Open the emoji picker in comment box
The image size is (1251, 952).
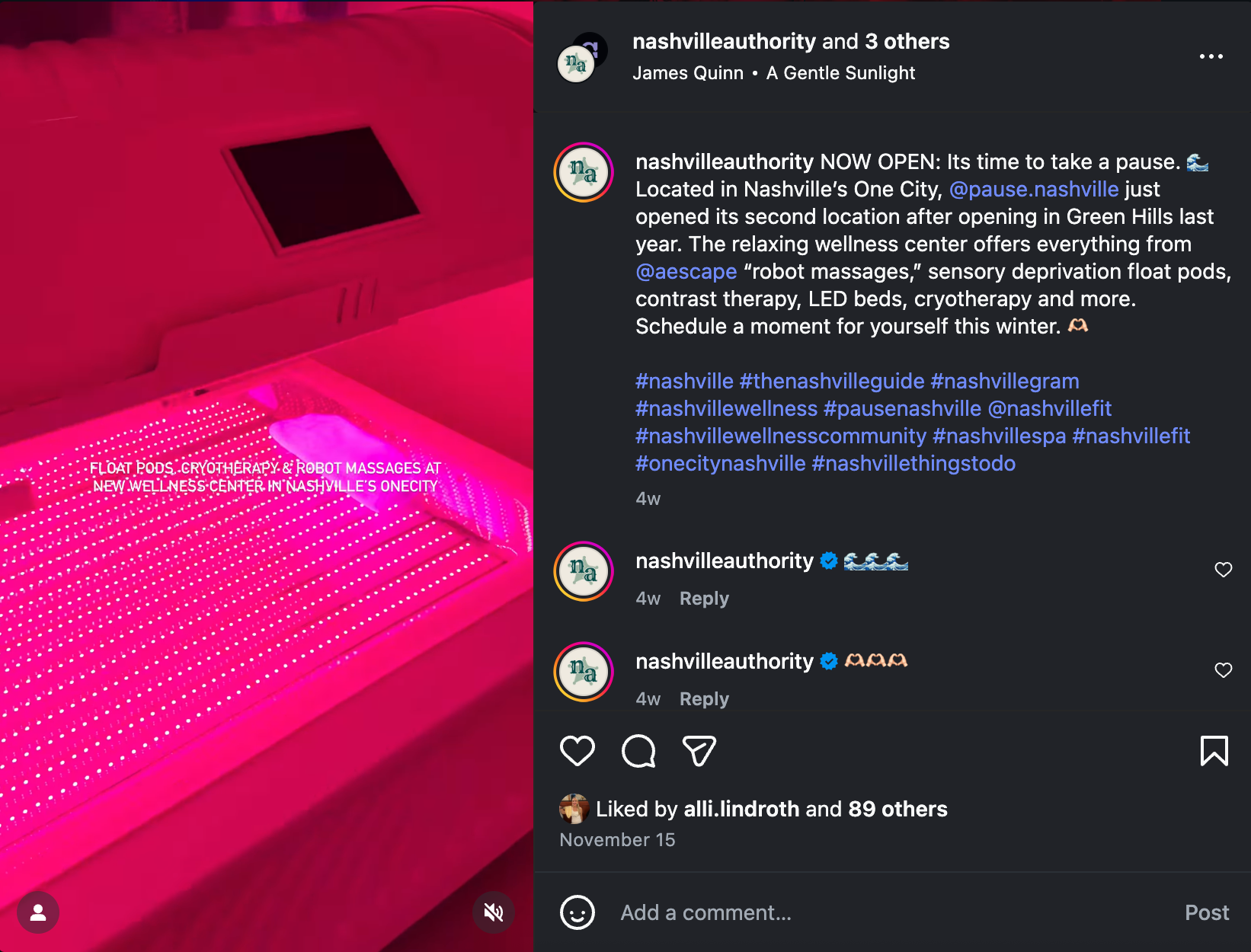point(578,912)
